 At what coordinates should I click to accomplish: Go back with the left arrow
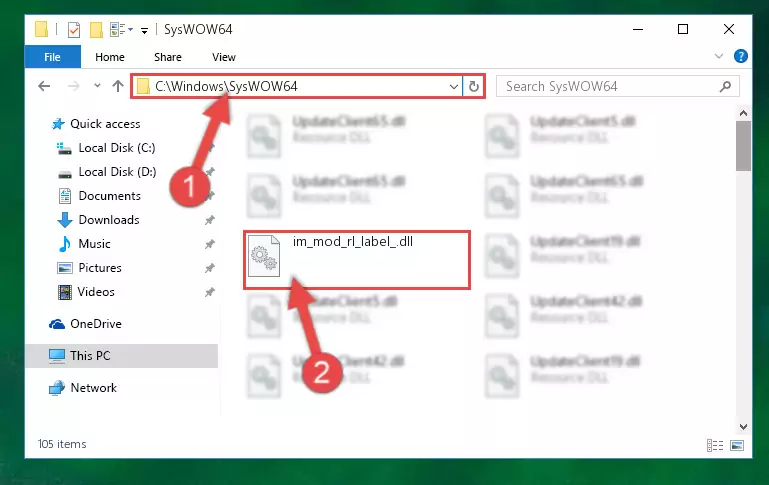(44, 86)
